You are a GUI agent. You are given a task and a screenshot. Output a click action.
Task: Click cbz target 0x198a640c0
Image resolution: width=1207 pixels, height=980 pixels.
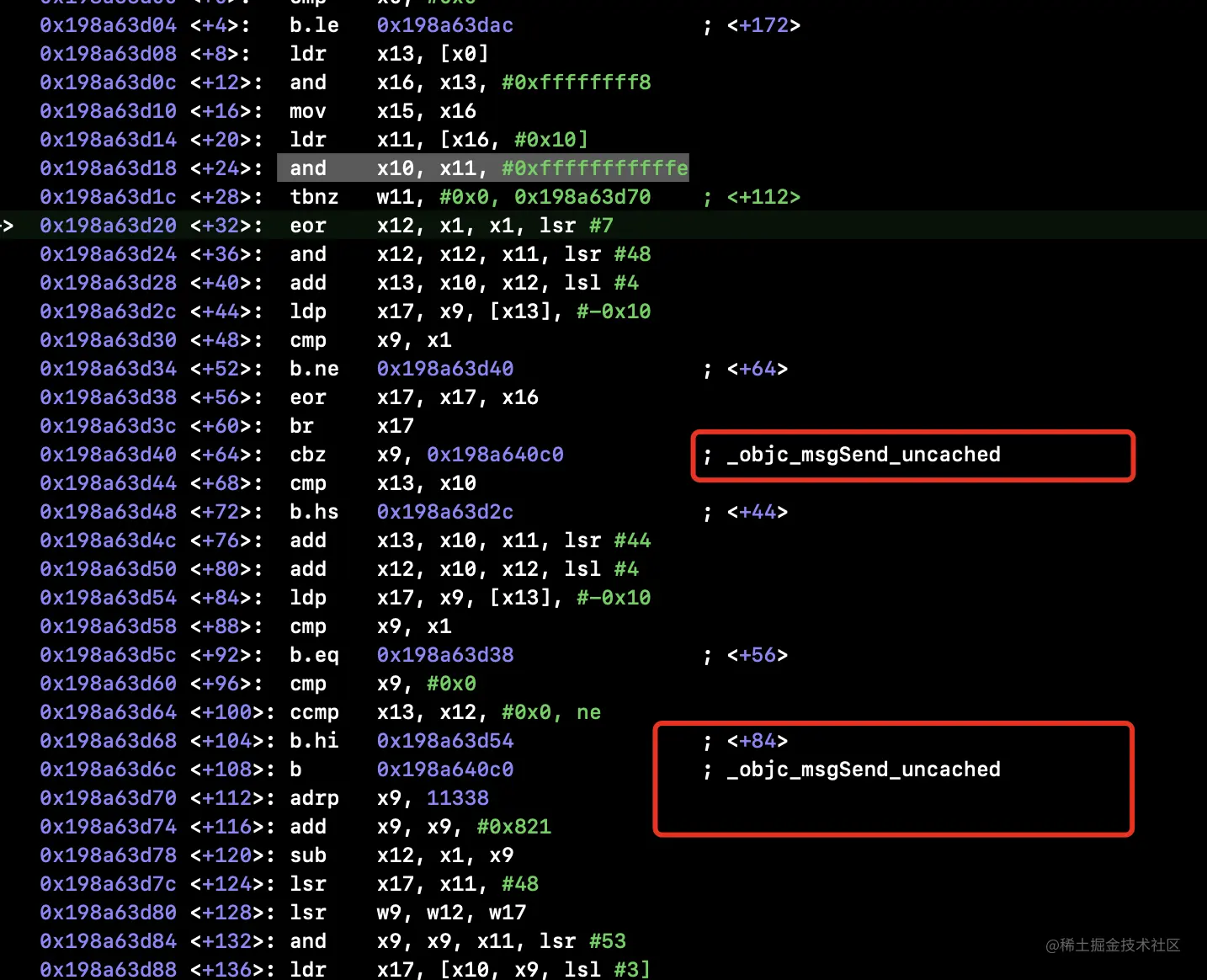click(495, 455)
